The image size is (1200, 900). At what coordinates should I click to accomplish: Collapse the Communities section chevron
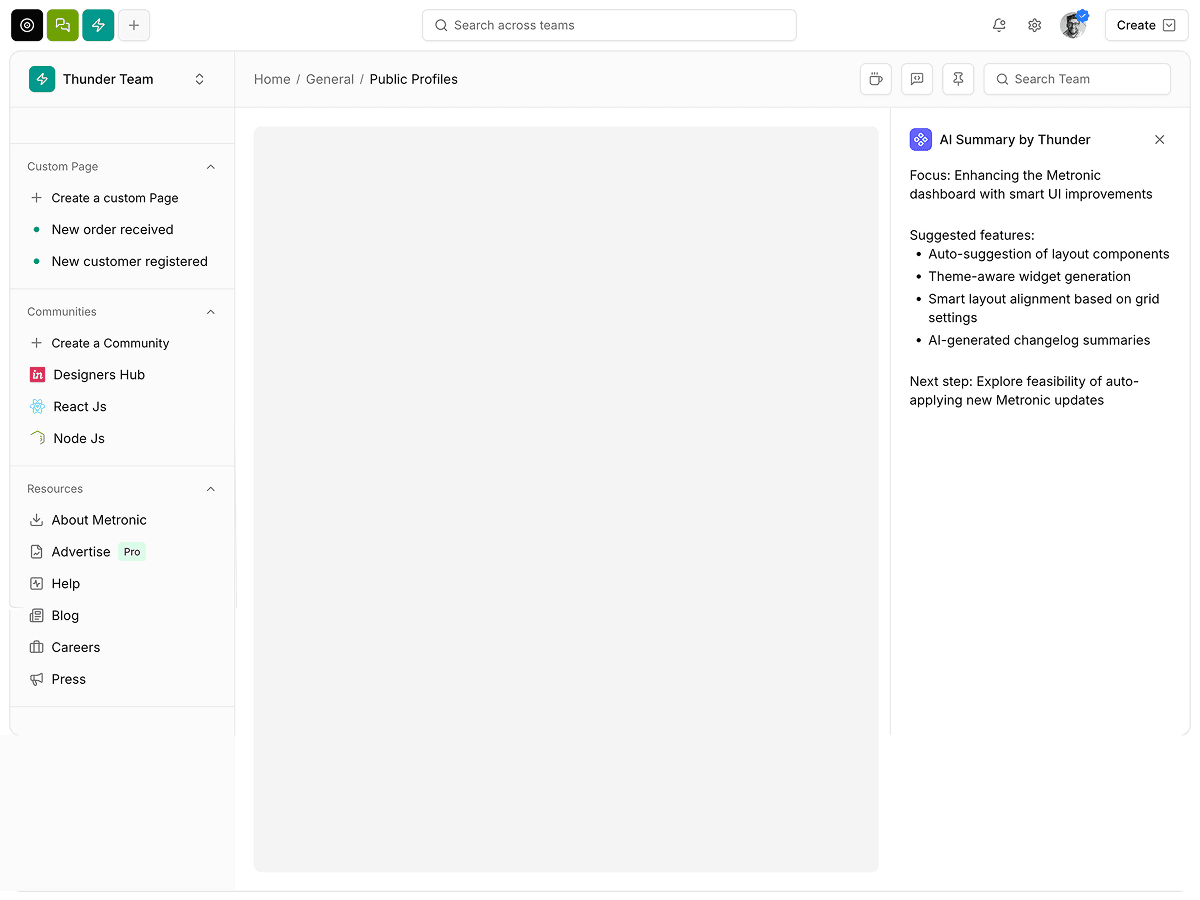tap(211, 312)
